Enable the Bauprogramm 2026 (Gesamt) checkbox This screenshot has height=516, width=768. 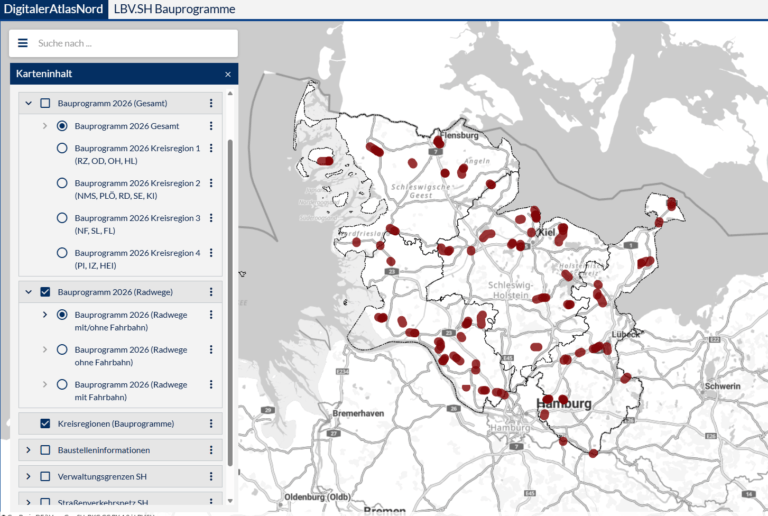pyautogui.click(x=45, y=103)
